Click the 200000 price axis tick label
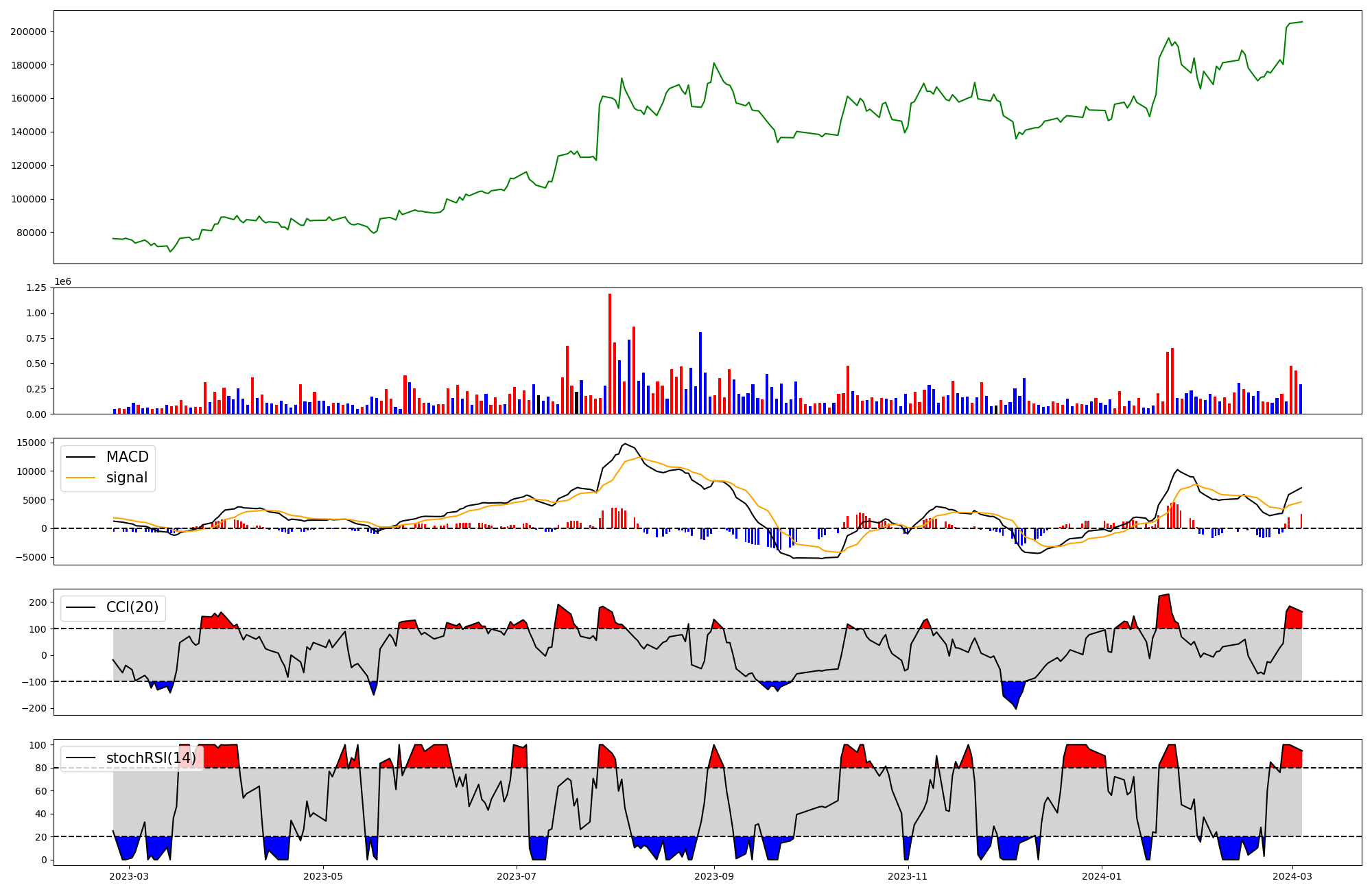Screen dimensions: 1372x892 29,32
